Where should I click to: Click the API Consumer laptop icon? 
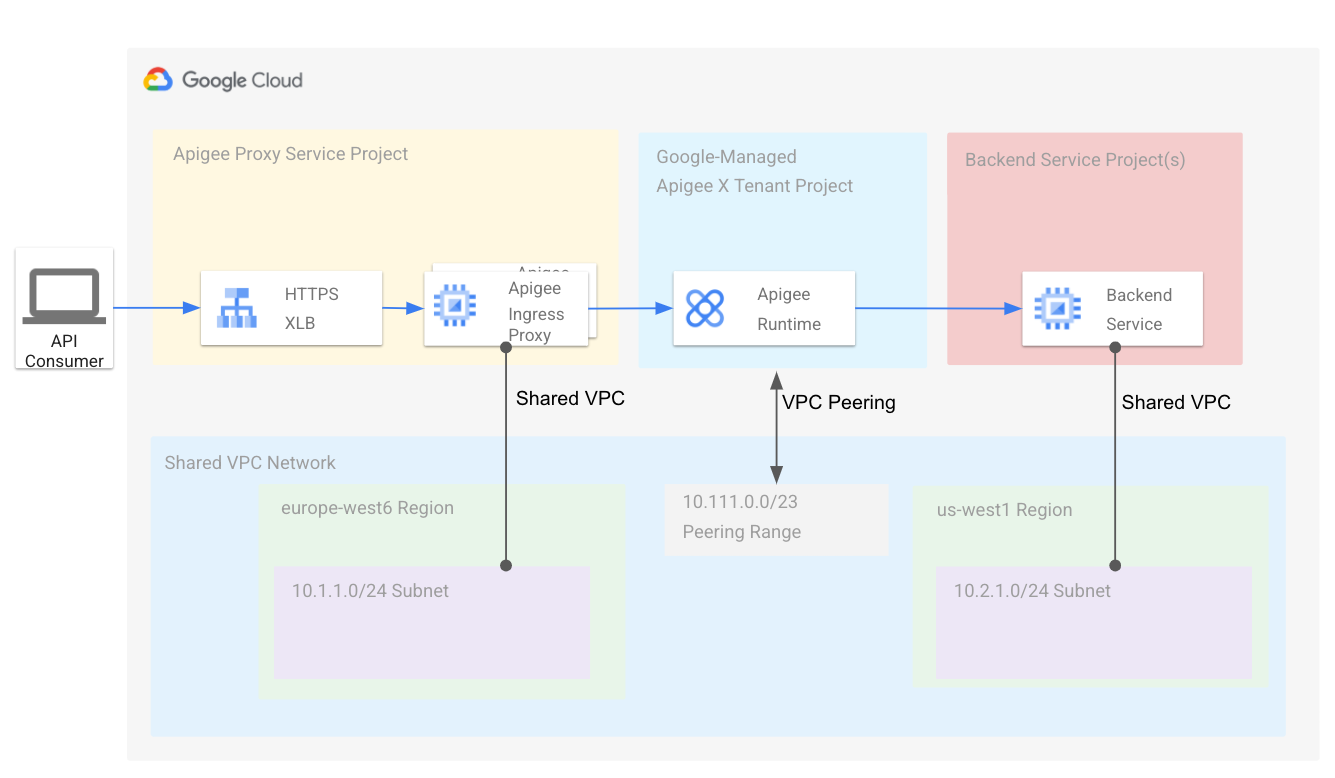[x=64, y=295]
